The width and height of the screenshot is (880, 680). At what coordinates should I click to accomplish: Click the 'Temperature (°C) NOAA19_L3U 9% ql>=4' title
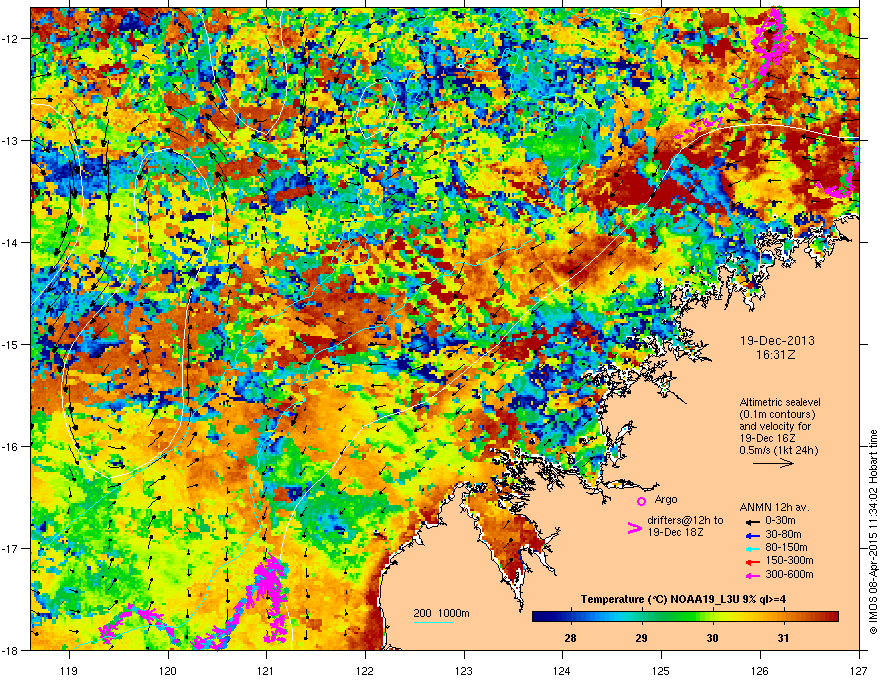point(683,599)
